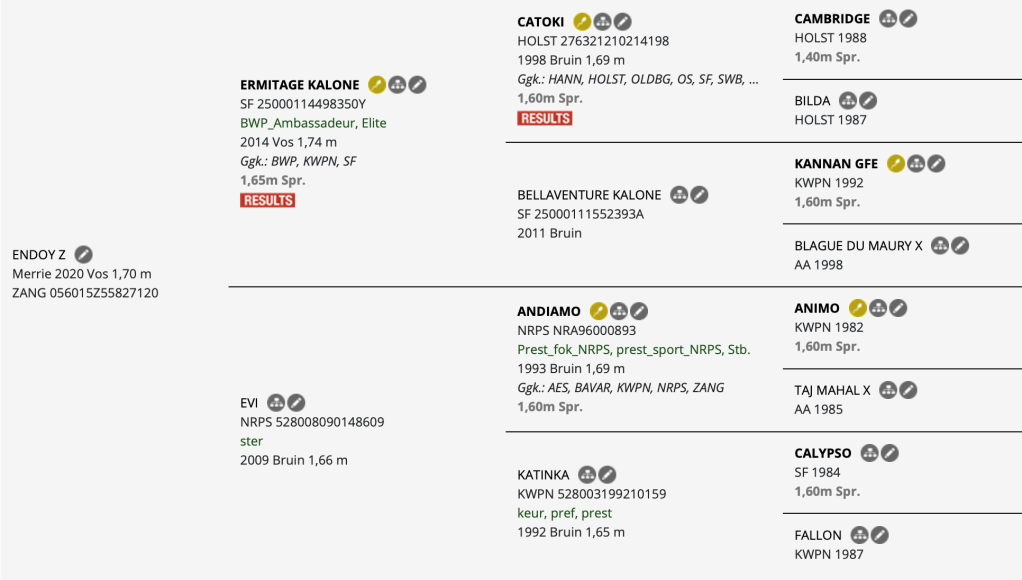Viewport: 1022px width, 580px height.
Task: Select the Andiamo horse name link
Action: (x=549, y=311)
